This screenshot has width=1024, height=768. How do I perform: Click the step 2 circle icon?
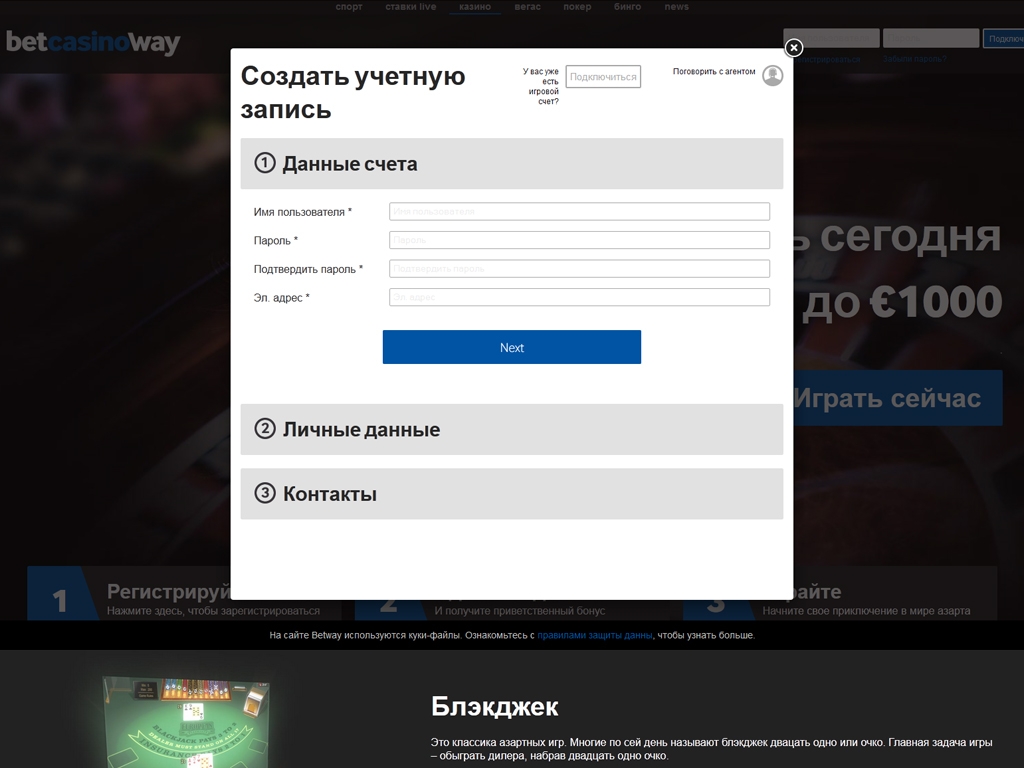[x=265, y=429]
